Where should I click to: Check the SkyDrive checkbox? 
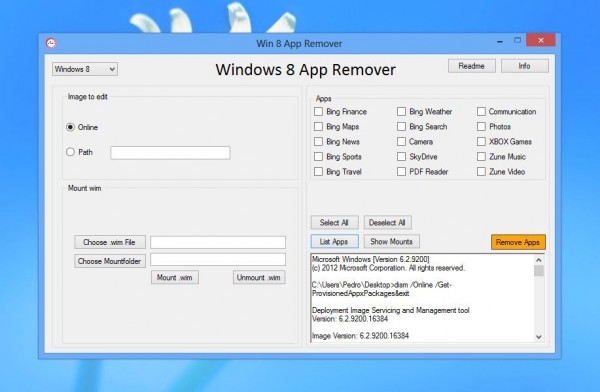tap(401, 157)
